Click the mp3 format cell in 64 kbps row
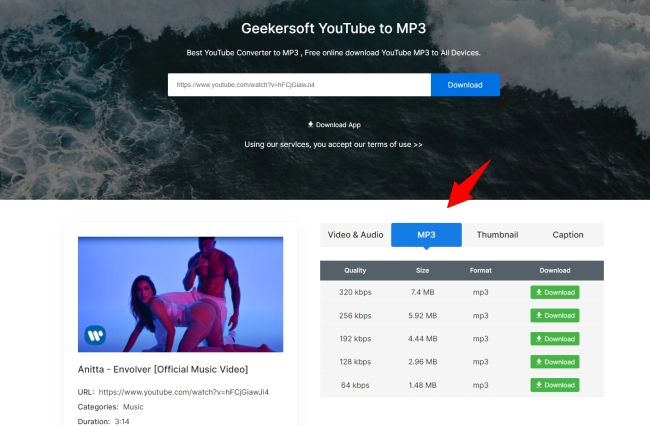Viewport: 650px width, 426px height. [480, 385]
